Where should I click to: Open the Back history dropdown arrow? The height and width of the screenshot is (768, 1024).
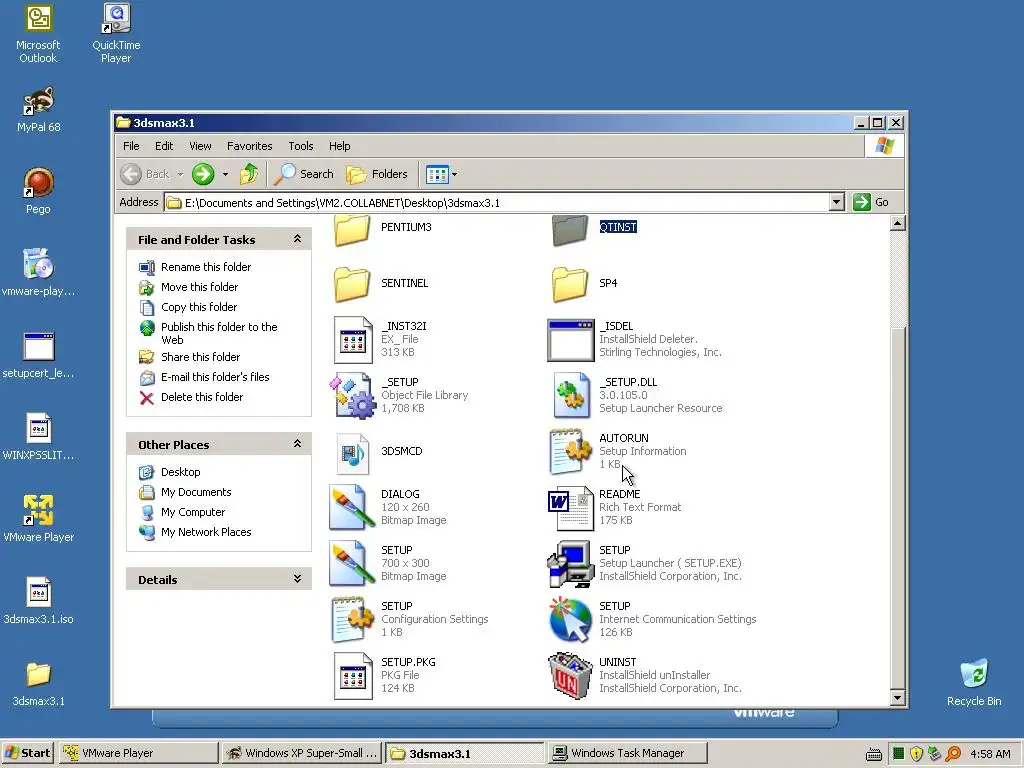180,174
